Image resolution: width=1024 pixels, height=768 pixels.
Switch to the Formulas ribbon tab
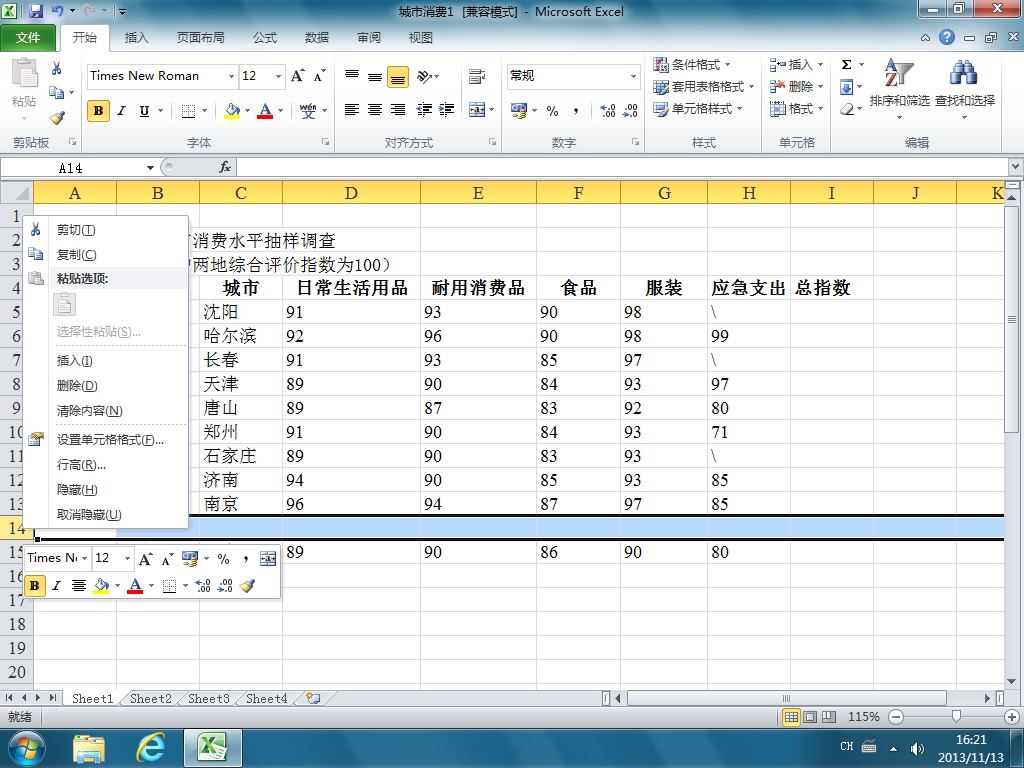pos(264,38)
